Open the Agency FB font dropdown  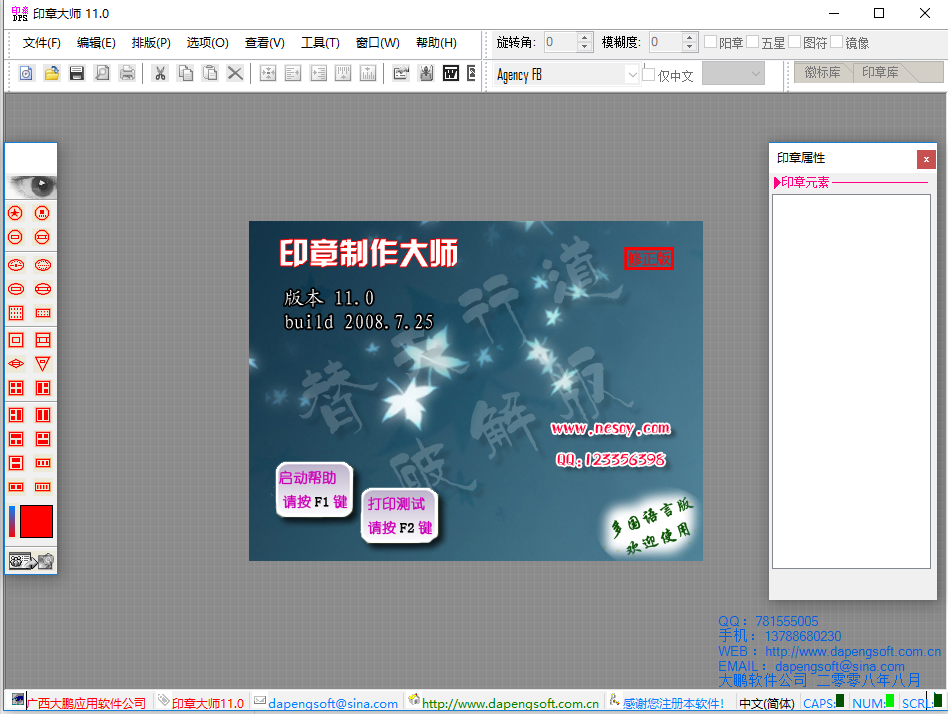pyautogui.click(x=632, y=74)
